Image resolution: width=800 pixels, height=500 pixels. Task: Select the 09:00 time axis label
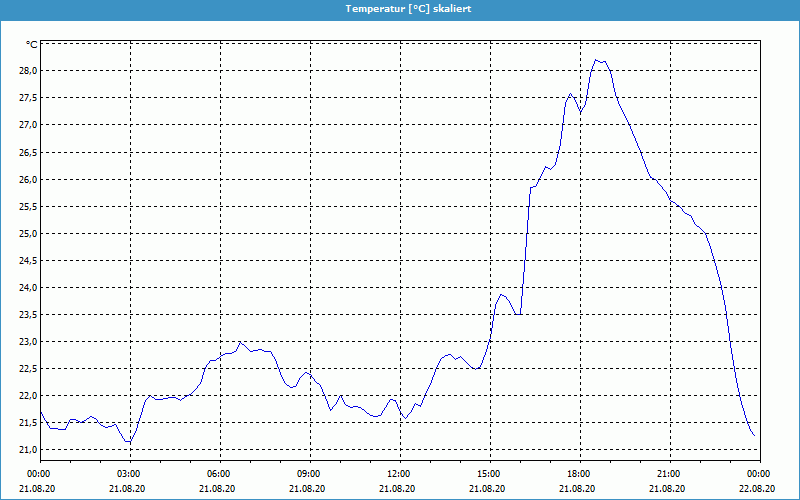pos(309,473)
